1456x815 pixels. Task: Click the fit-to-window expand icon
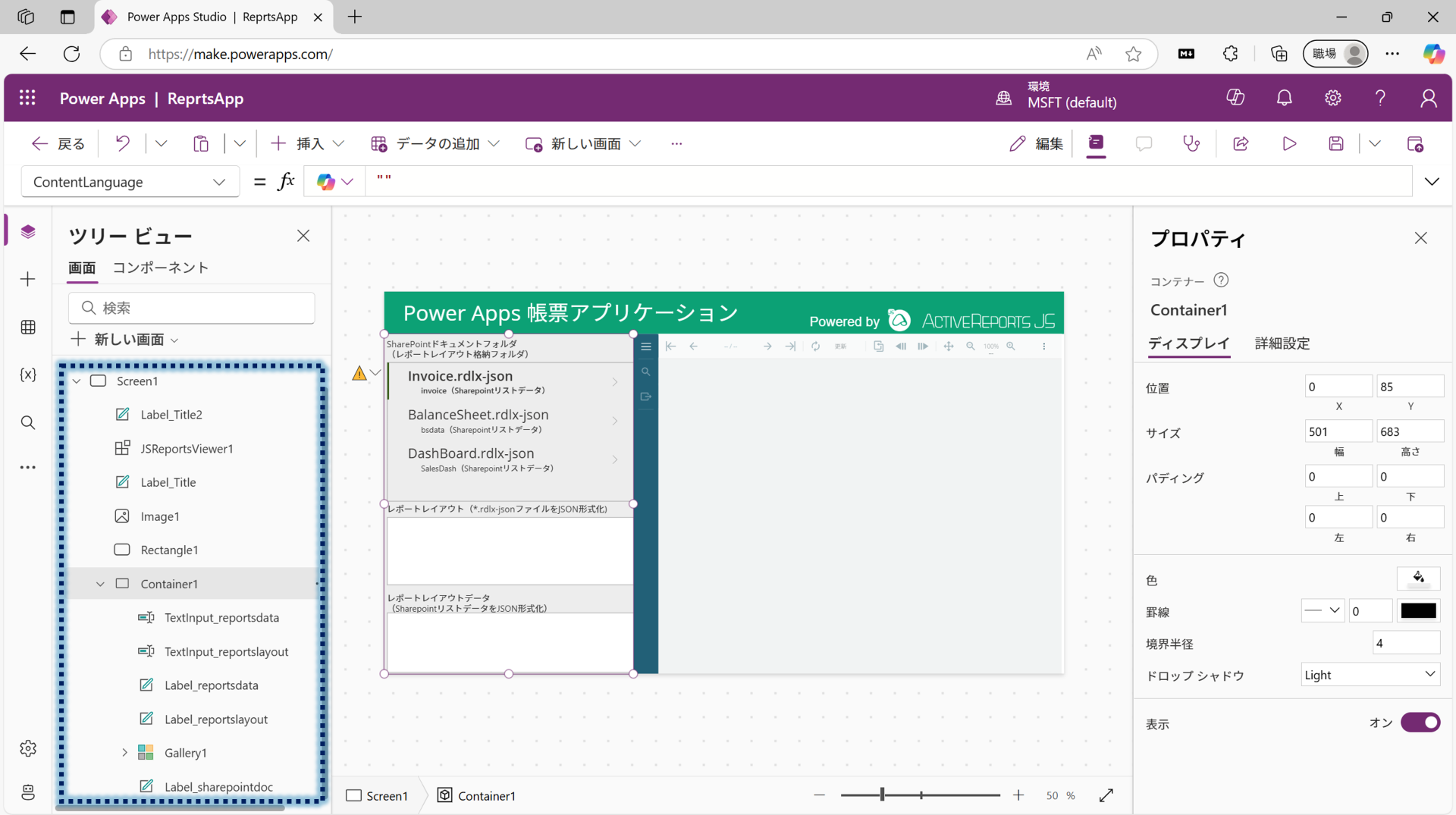(1106, 795)
